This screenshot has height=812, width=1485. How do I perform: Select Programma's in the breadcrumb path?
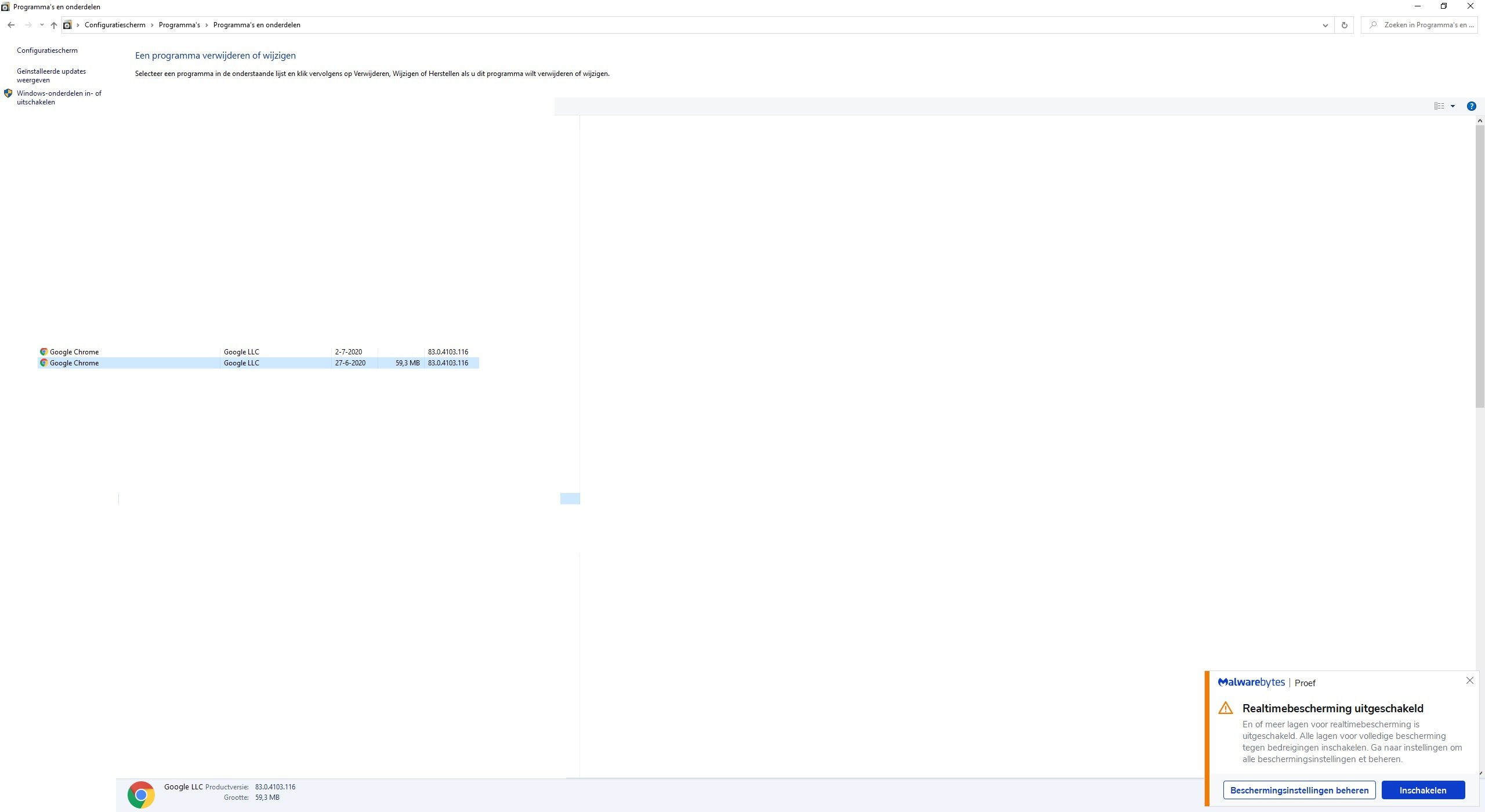[x=179, y=25]
